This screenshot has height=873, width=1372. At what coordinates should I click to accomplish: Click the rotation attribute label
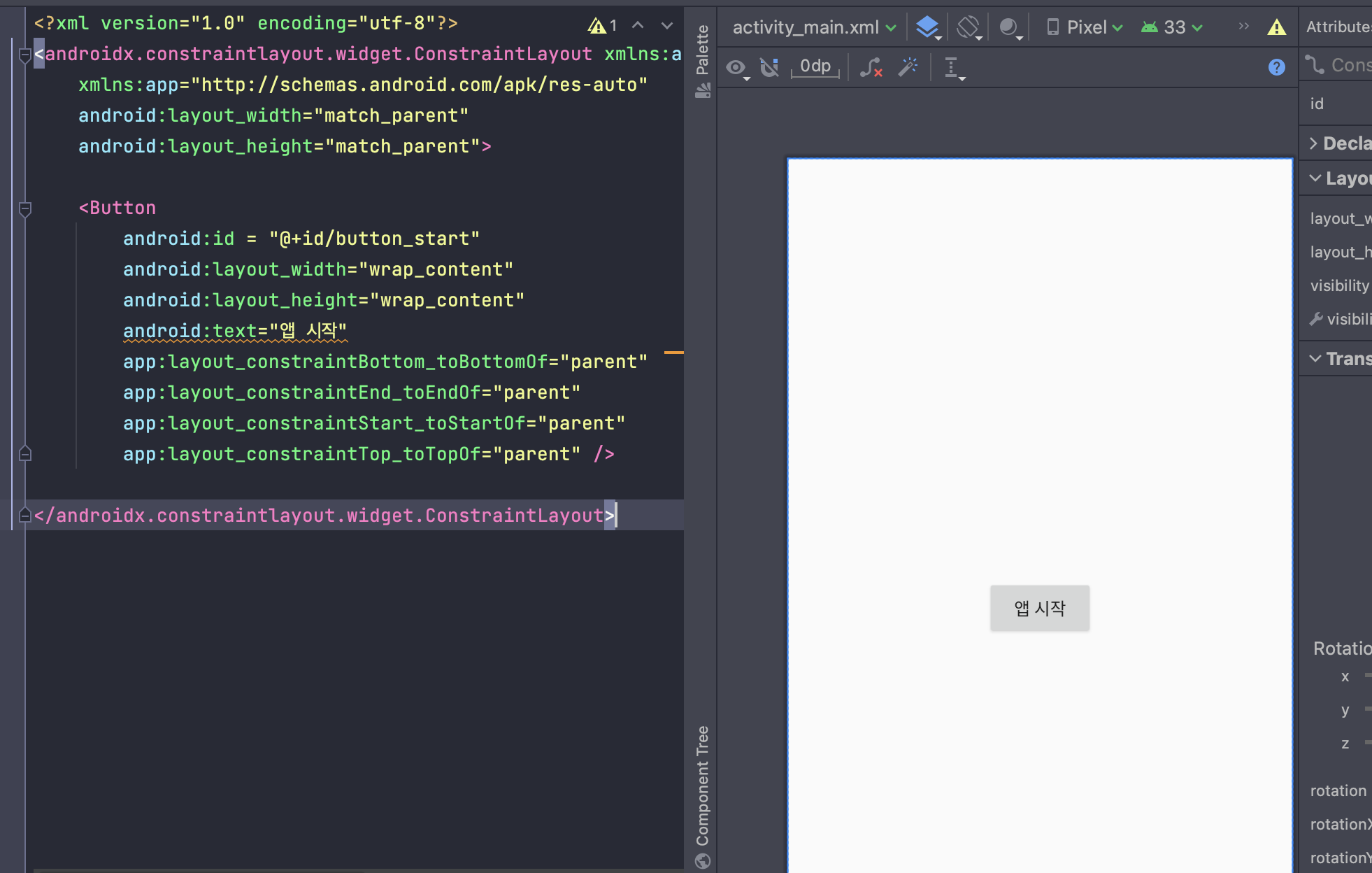point(1338,790)
